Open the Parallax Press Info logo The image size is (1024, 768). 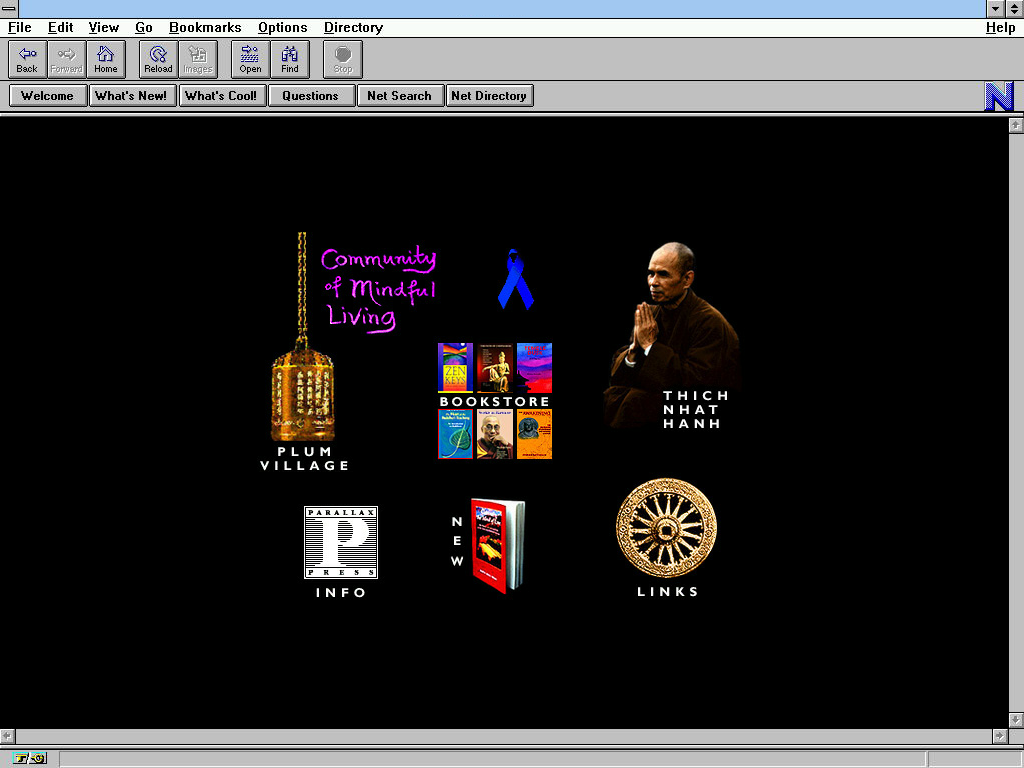coord(341,543)
